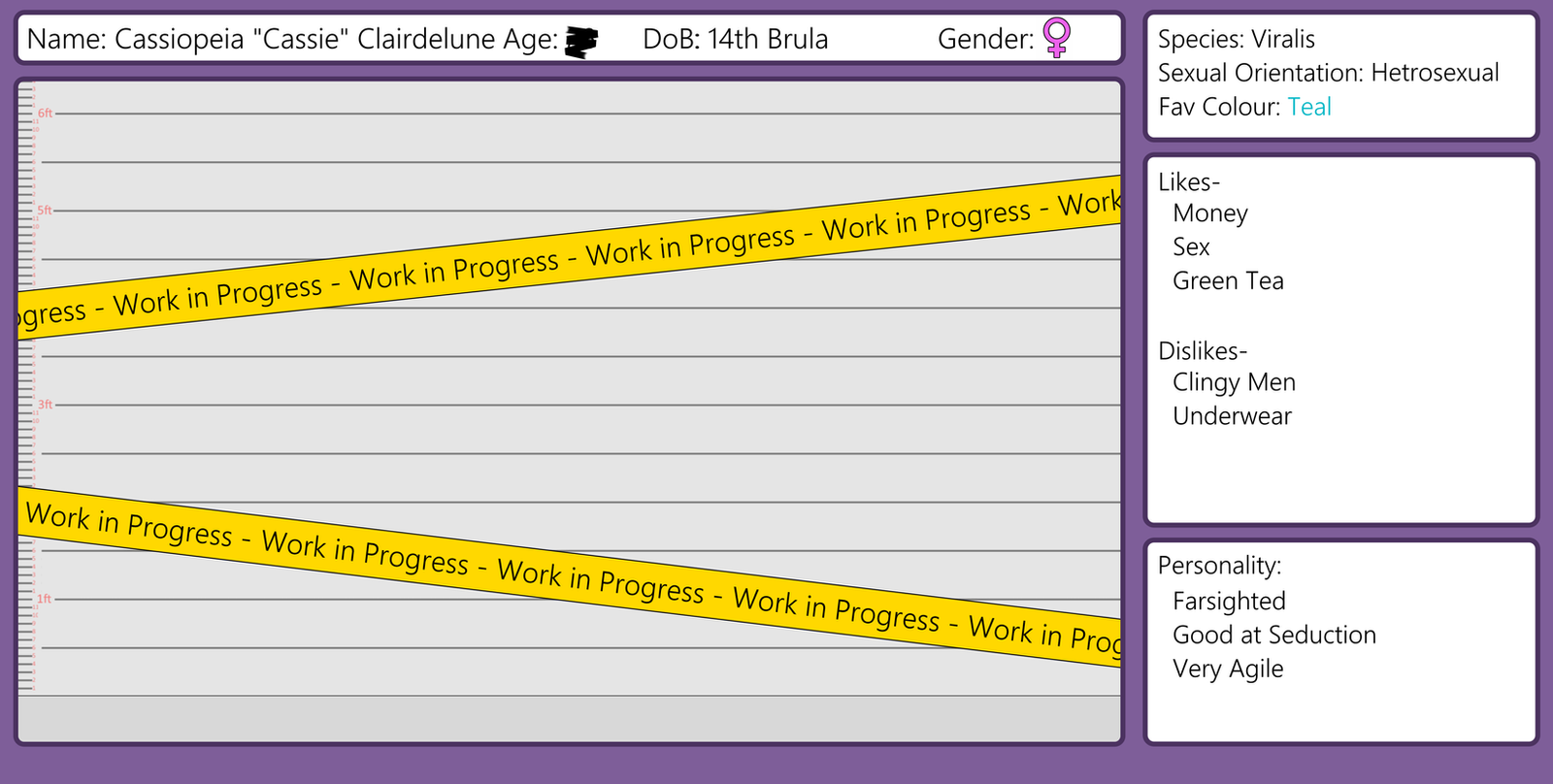1553x784 pixels.
Task: Select the teal-colored word Teal
Action: [x=1309, y=107]
